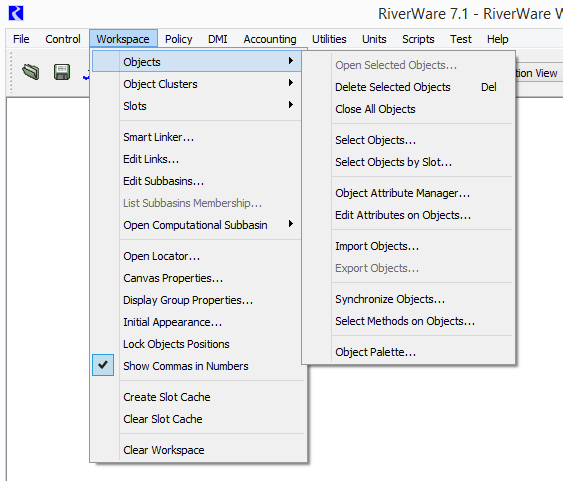Click the open folder toolbar icon

tap(31, 72)
